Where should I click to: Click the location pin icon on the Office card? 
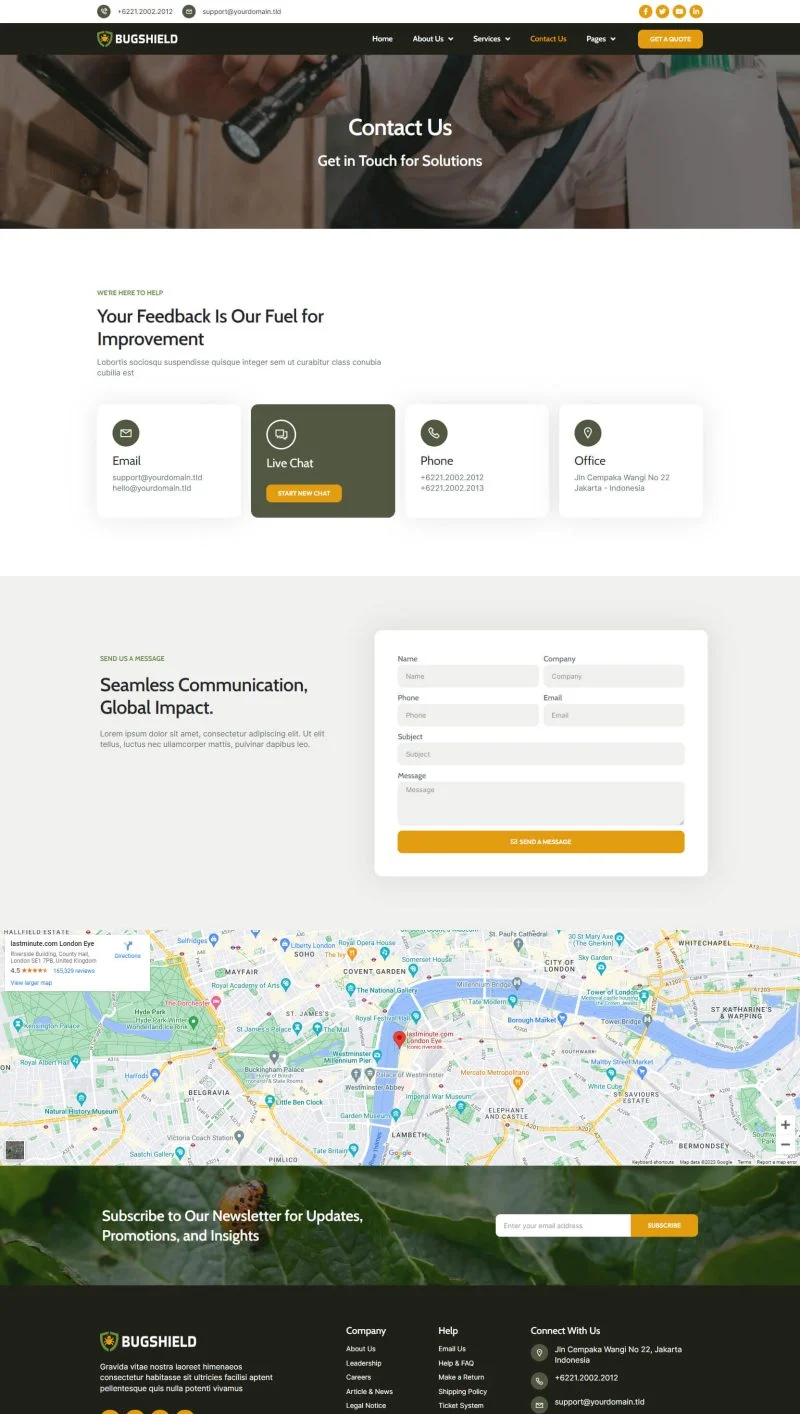tap(588, 433)
